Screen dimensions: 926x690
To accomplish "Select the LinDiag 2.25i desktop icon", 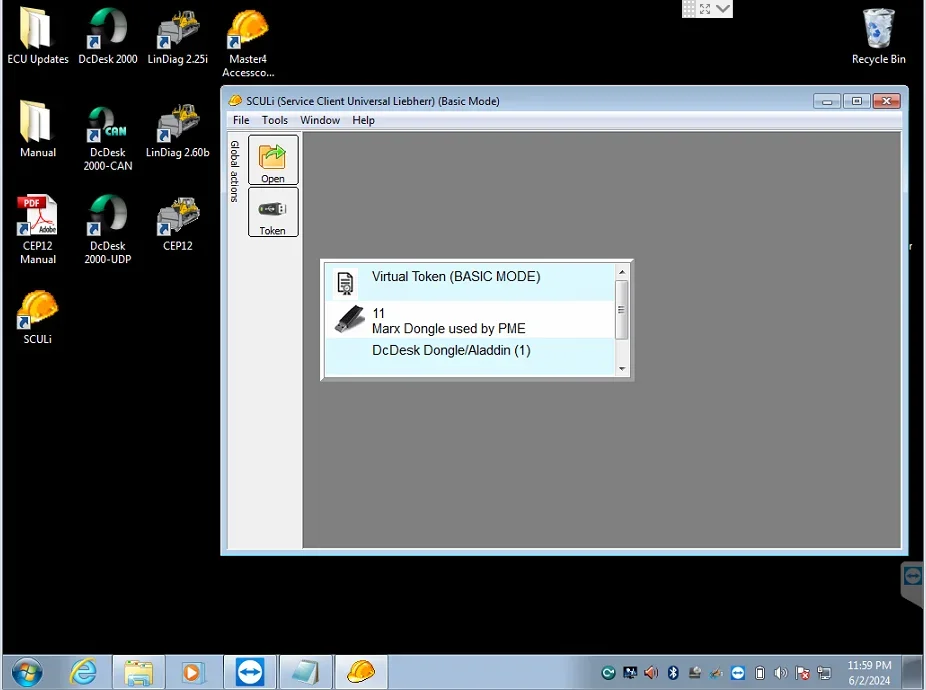I will click(178, 37).
